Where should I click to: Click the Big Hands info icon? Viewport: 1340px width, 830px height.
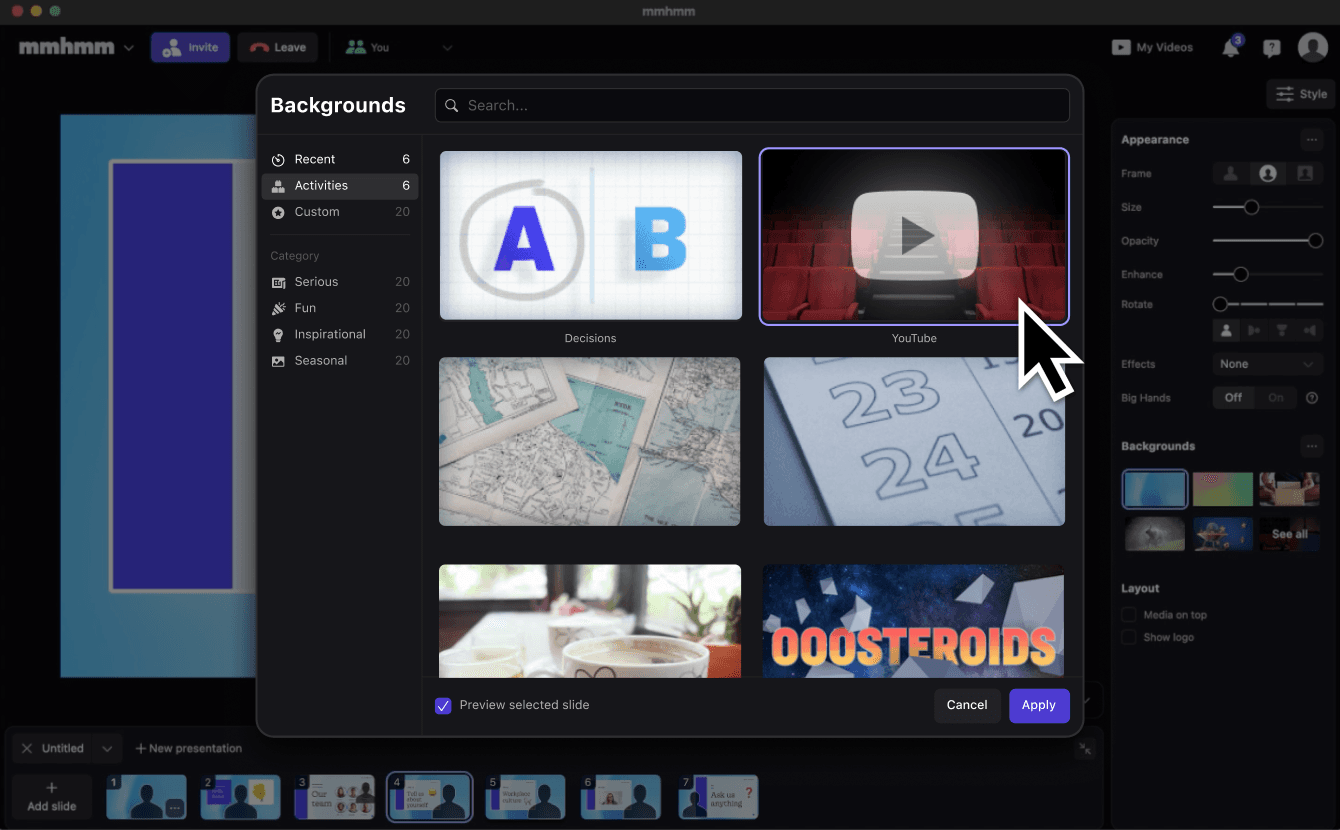pyautogui.click(x=1312, y=398)
